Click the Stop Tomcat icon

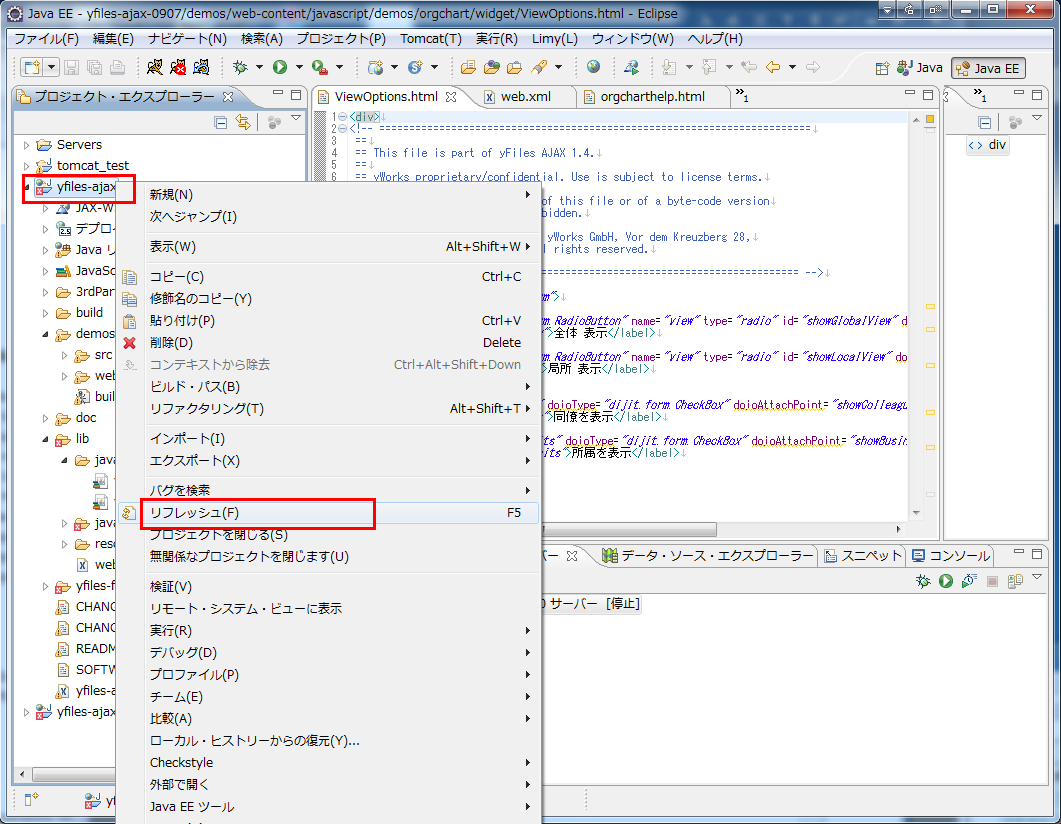178,67
